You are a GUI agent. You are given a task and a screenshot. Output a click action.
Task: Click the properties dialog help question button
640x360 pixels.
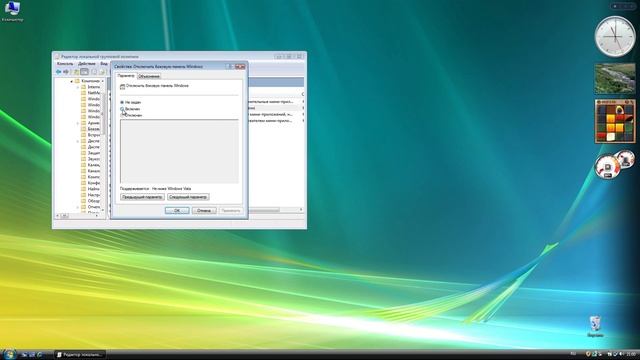pos(230,66)
